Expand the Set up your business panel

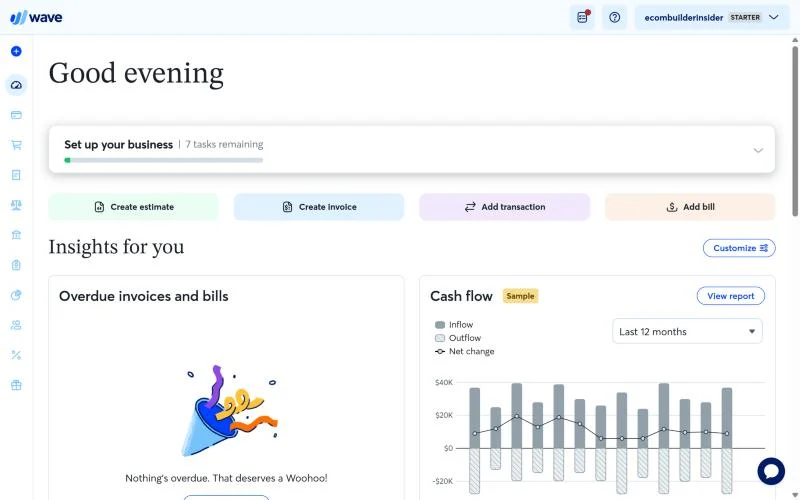pos(758,150)
